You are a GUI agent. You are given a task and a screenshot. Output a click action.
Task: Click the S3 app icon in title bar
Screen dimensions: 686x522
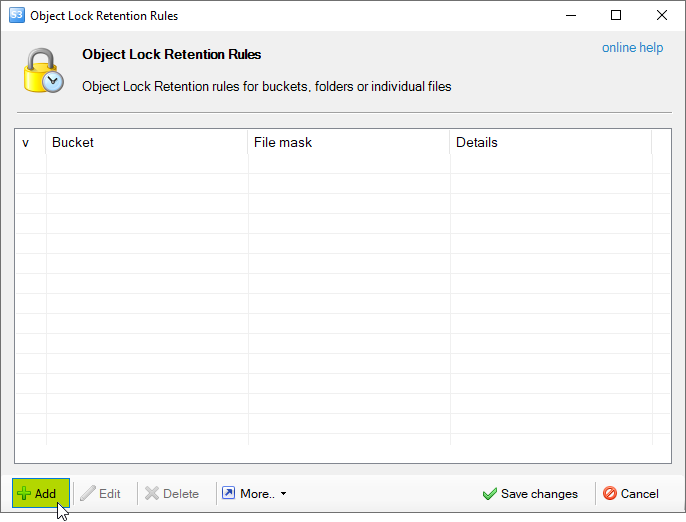17,15
